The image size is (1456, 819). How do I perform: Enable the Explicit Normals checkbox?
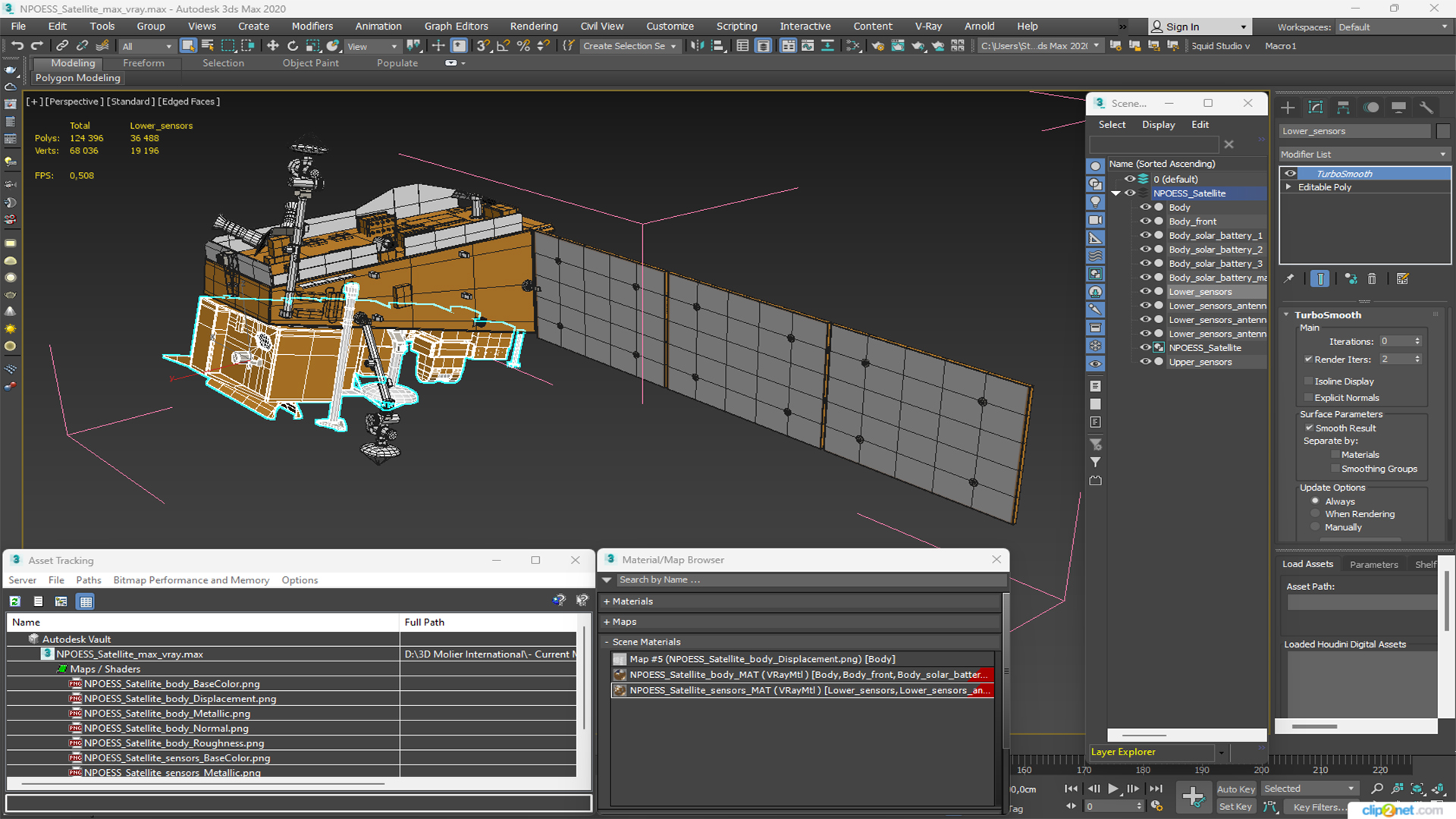point(1309,398)
